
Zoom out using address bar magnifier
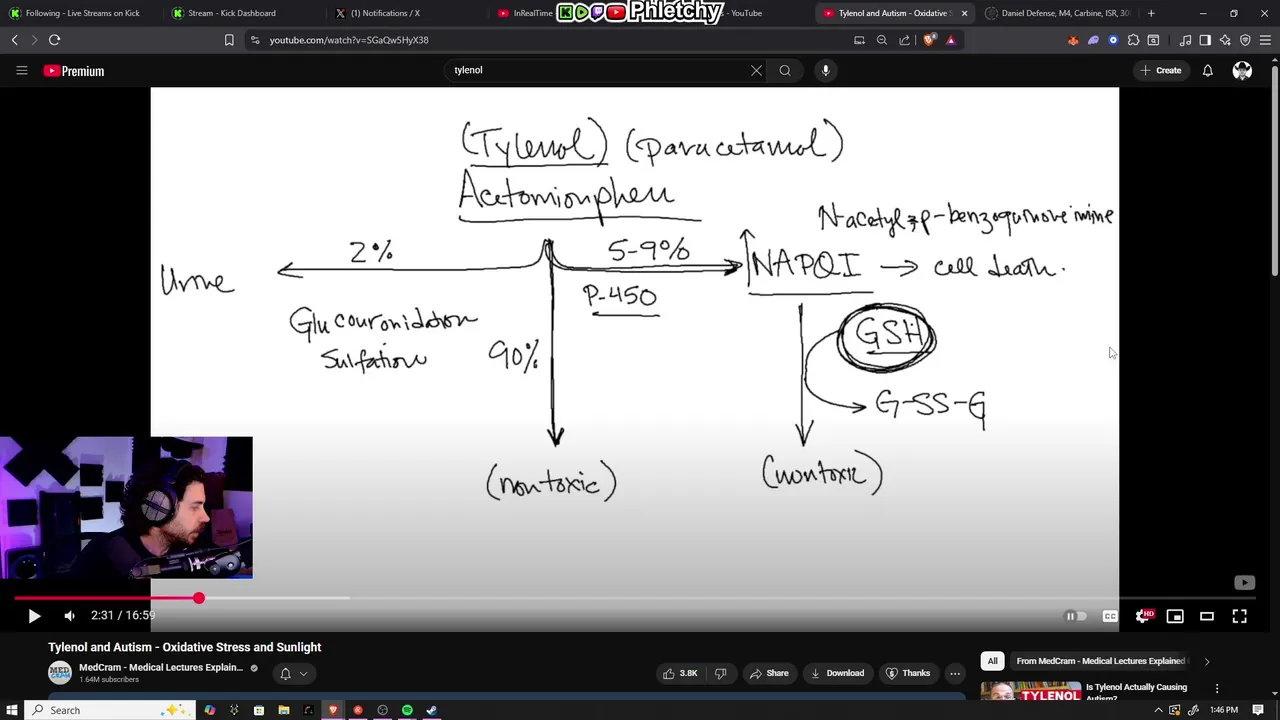[882, 40]
